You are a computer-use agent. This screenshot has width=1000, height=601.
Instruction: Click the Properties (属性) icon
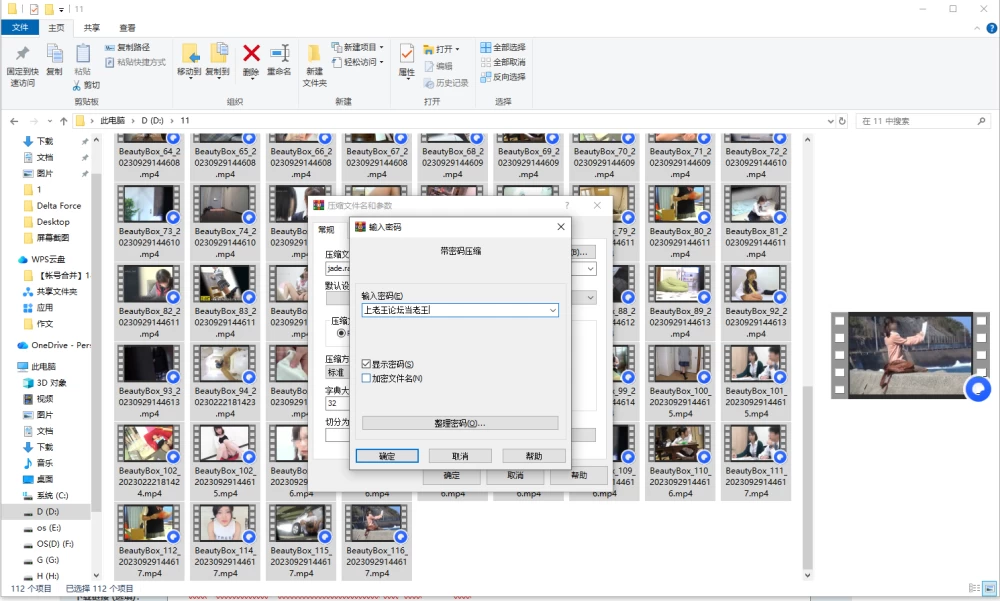tap(406, 54)
